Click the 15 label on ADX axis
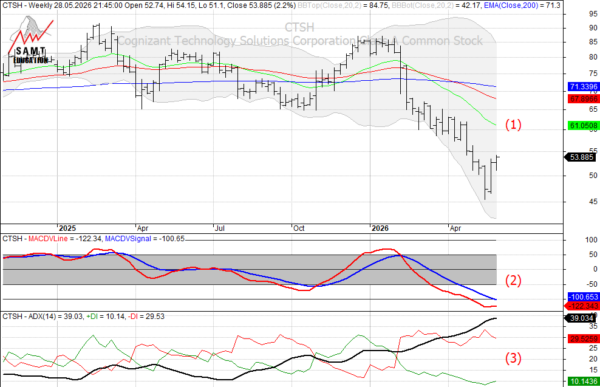Viewport: 600px width, 387px height. click(x=593, y=370)
